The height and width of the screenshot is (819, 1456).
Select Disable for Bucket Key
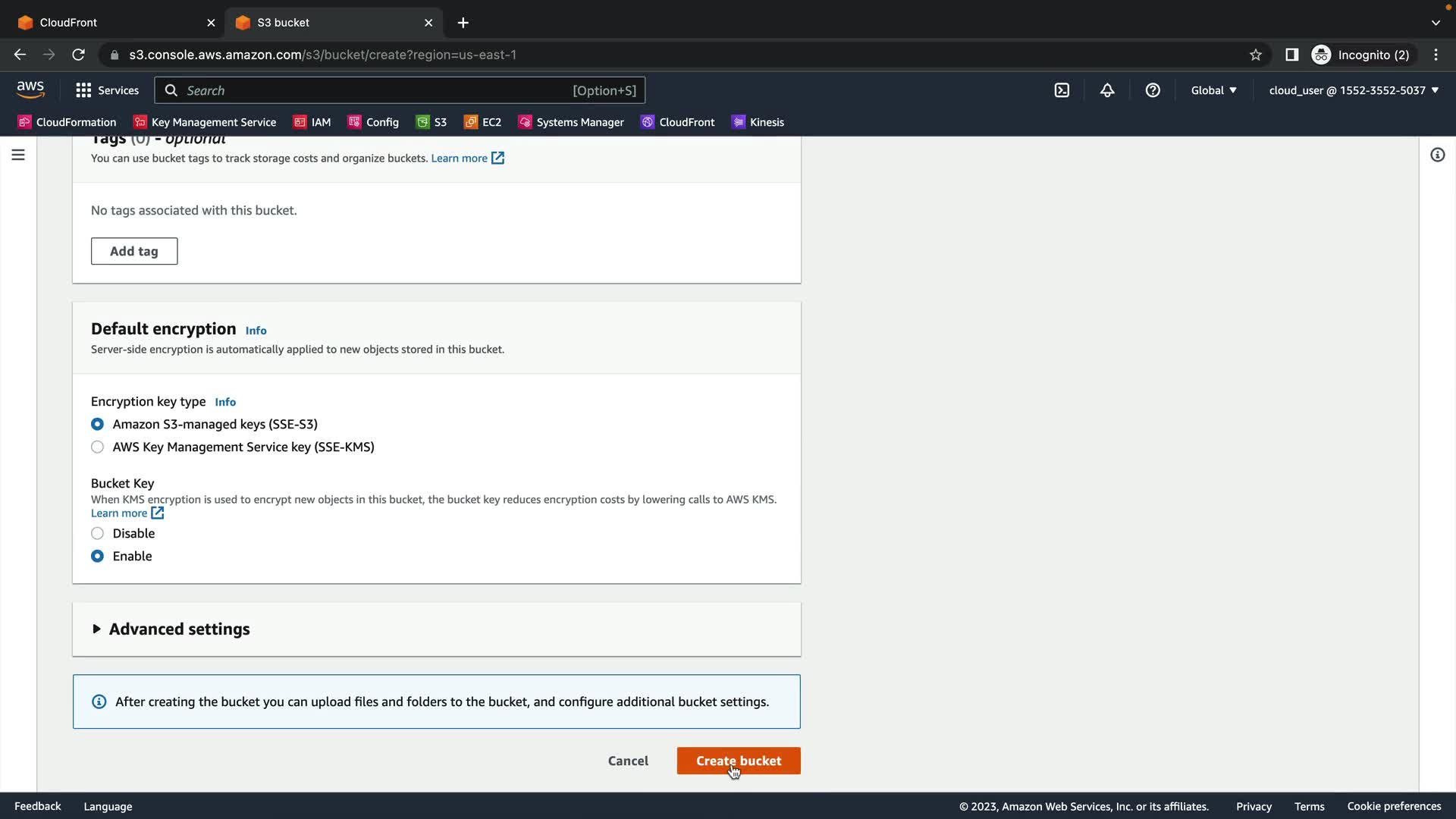point(97,534)
